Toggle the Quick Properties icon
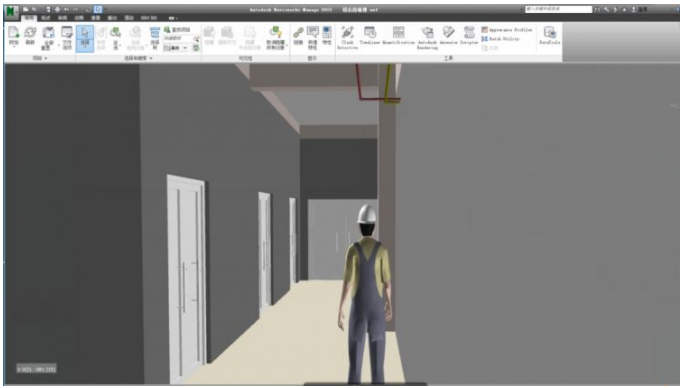 pyautogui.click(x=313, y=32)
